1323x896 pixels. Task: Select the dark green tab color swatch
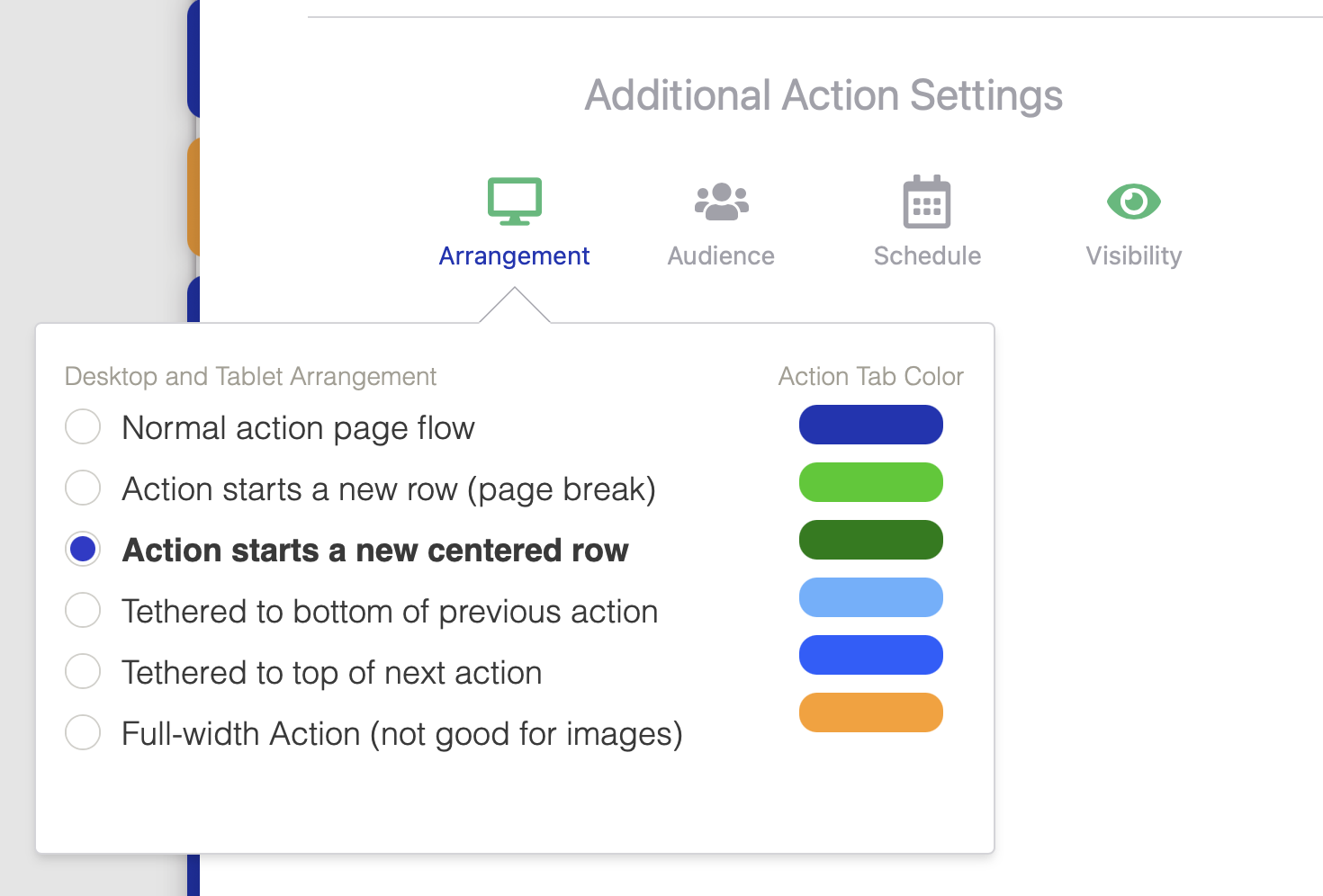click(870, 540)
